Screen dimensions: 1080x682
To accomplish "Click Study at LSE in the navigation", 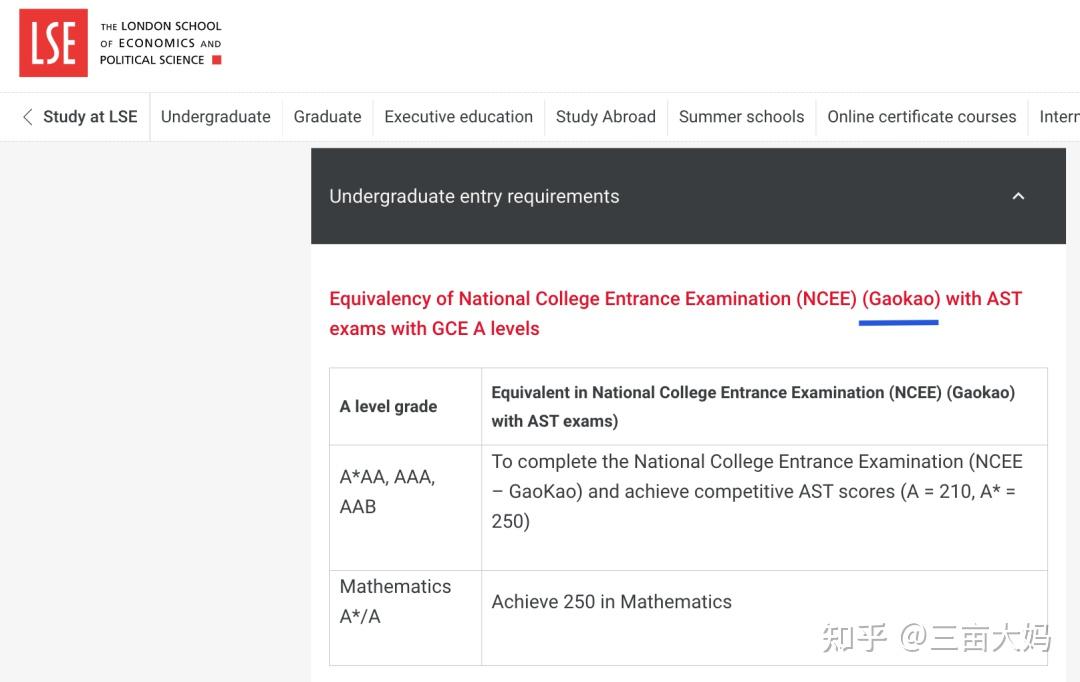I will [89, 116].
